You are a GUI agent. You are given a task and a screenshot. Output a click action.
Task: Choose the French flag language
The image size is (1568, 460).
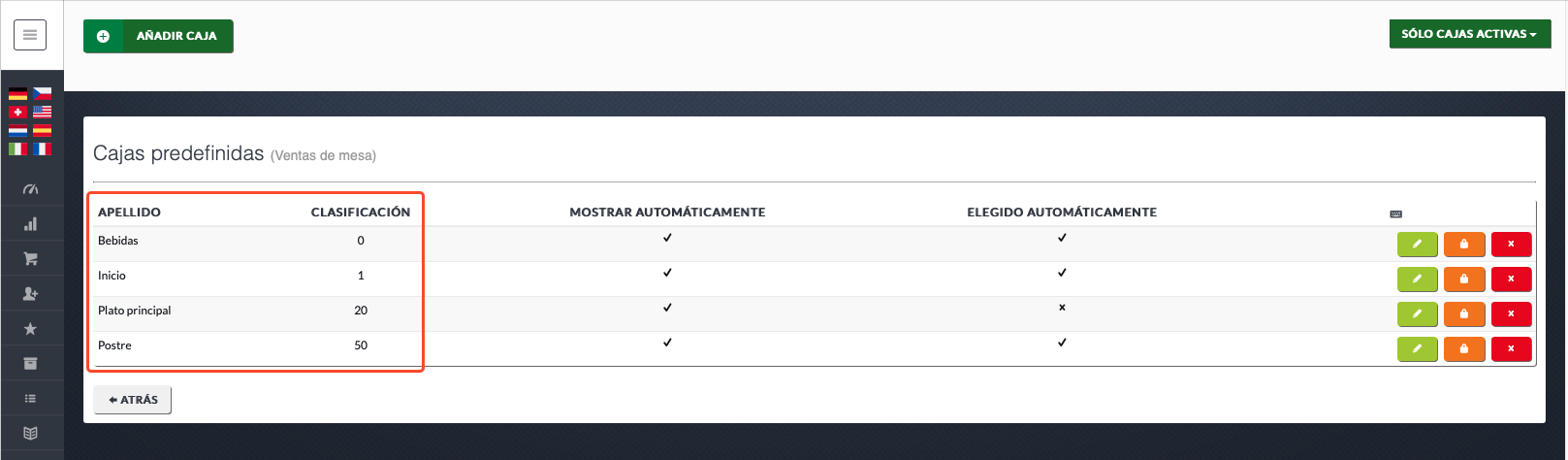click(42, 148)
